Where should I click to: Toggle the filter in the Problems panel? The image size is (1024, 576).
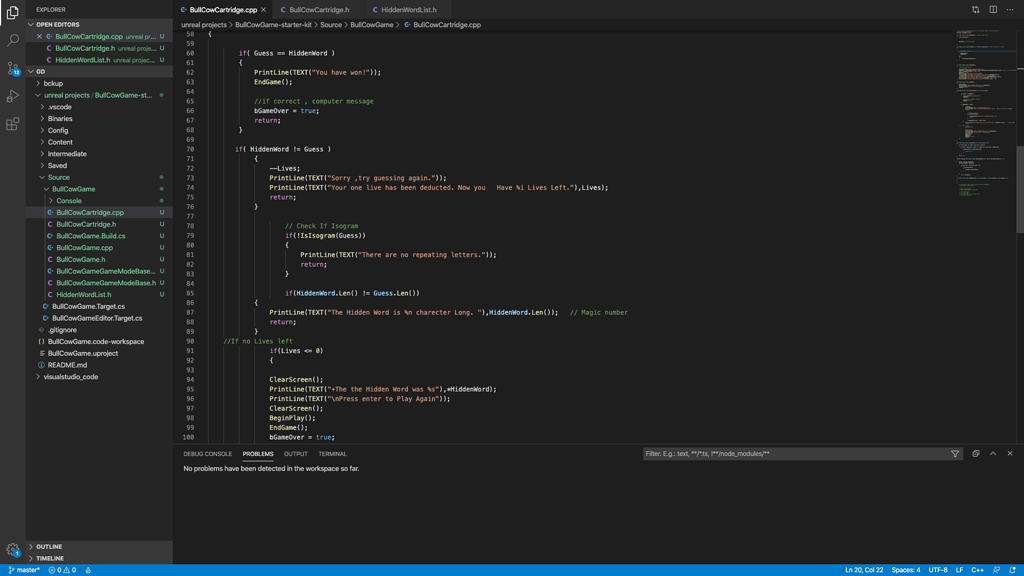pos(955,453)
